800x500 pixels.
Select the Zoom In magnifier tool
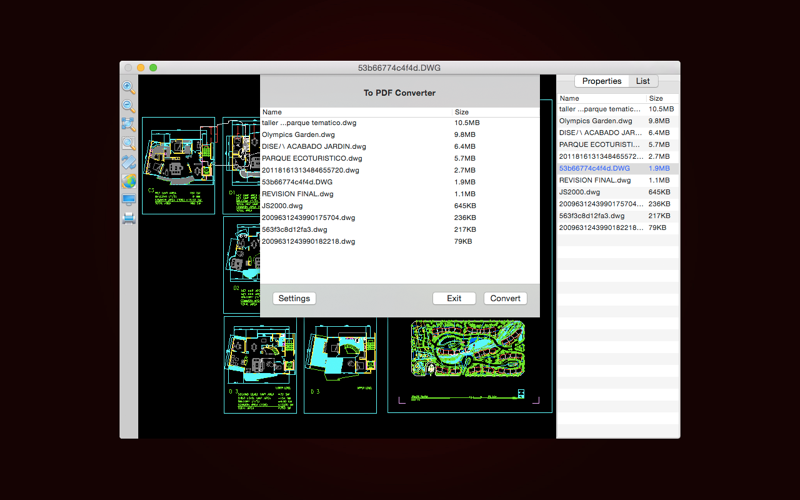[x=129, y=87]
